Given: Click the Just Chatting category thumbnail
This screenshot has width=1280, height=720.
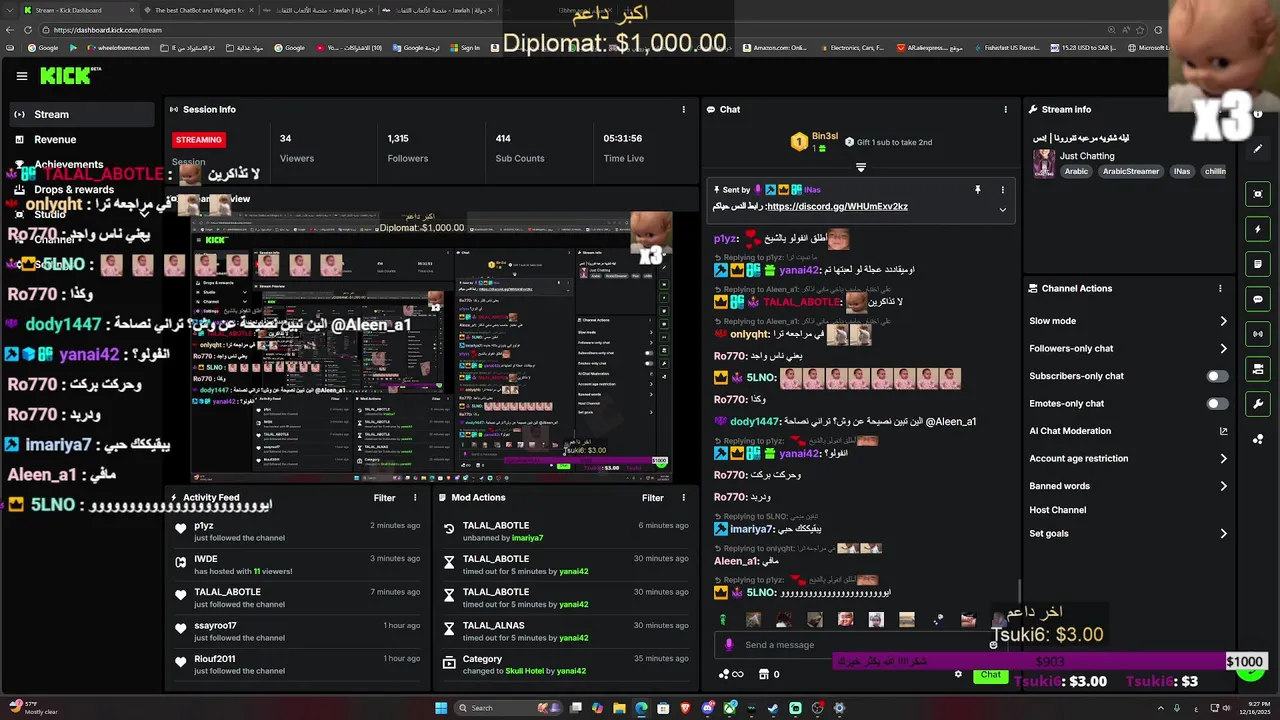Looking at the screenshot, I should pos(1044,163).
